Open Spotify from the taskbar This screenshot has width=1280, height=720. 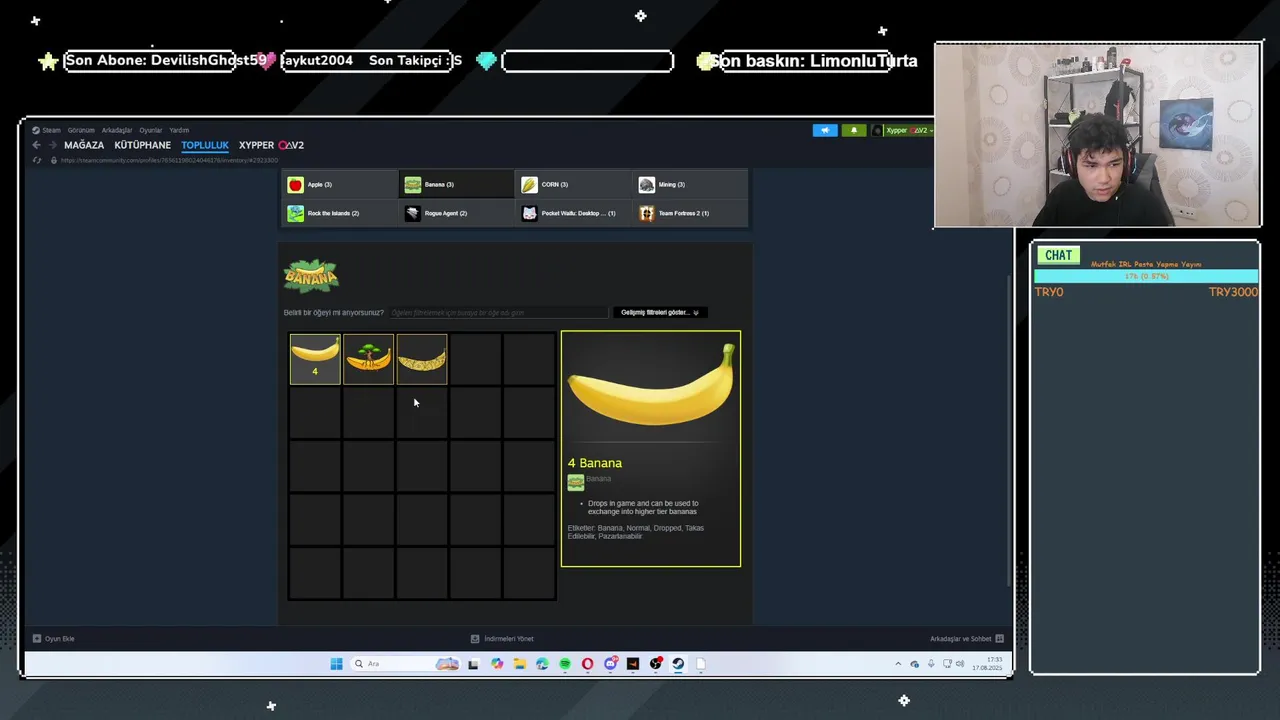[565, 664]
